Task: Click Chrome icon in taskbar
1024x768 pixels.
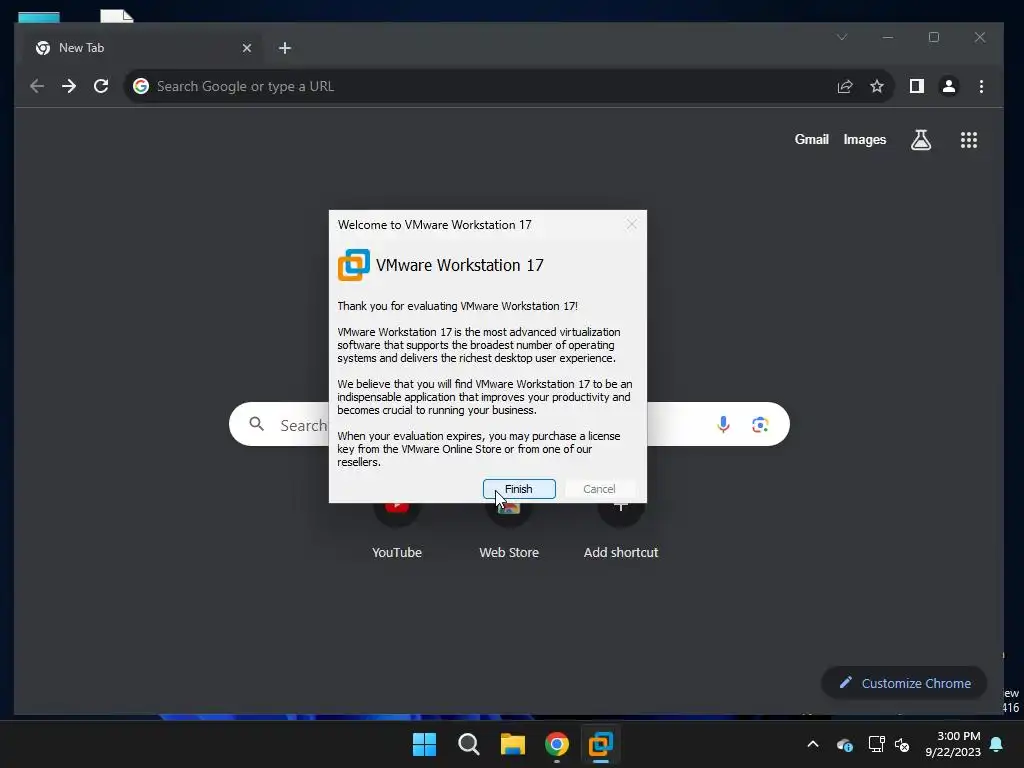Action: [556, 744]
